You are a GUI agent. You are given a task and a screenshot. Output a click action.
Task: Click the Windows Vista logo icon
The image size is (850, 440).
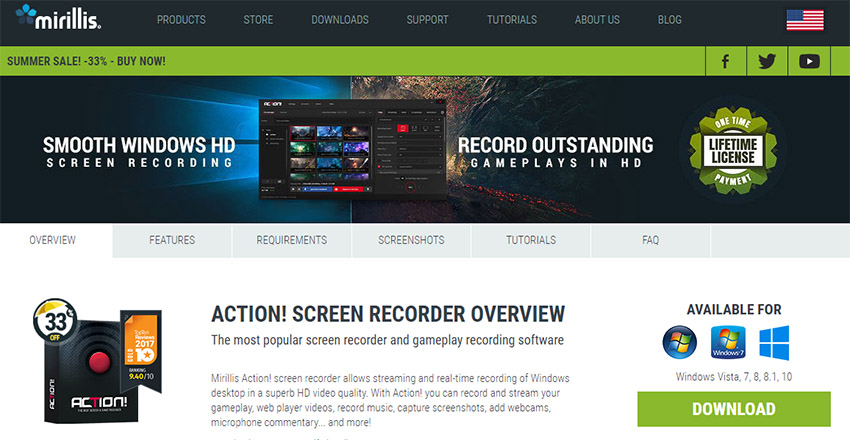[x=680, y=342]
